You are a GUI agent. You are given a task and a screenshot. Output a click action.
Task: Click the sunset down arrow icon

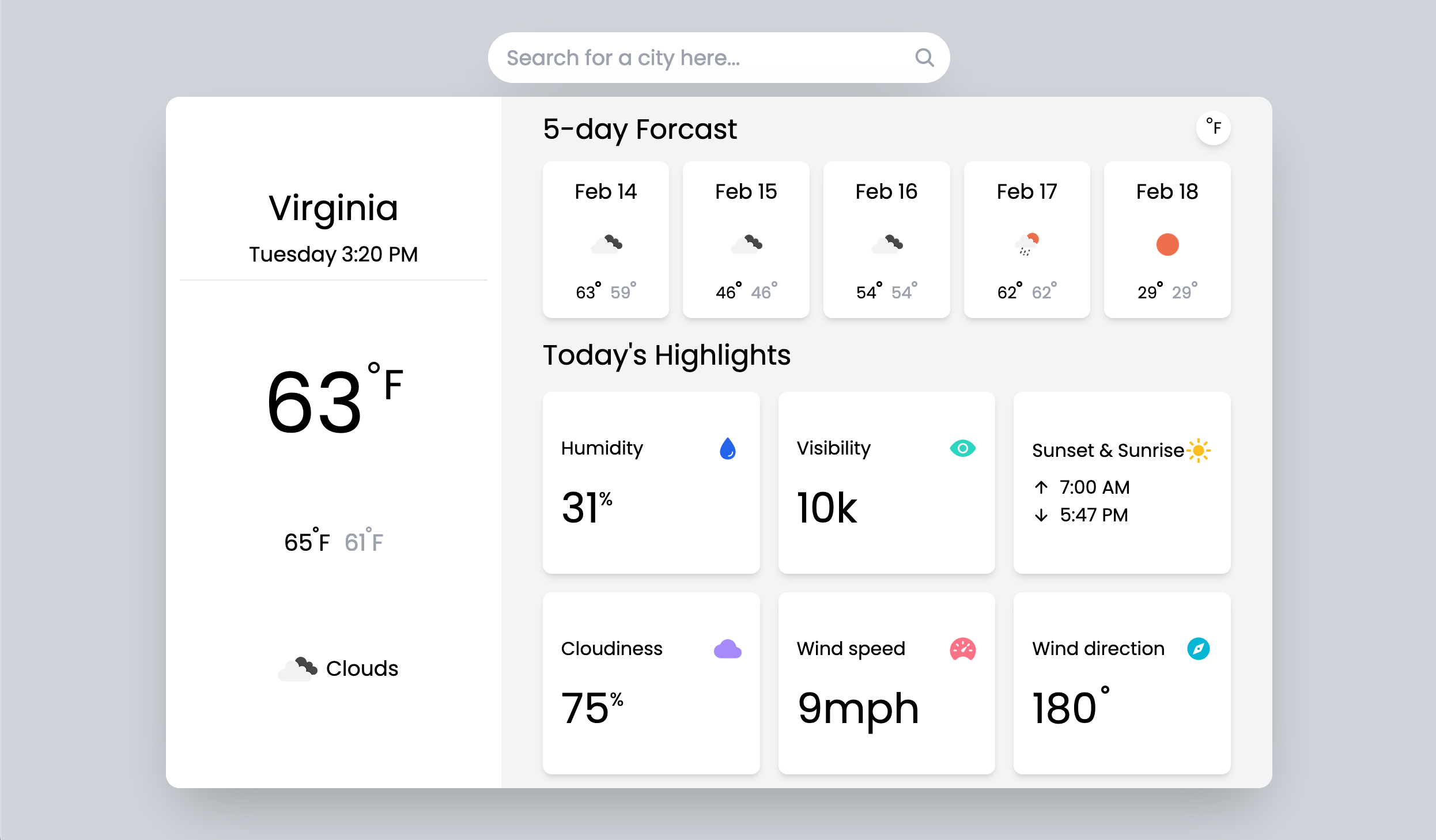(1041, 515)
